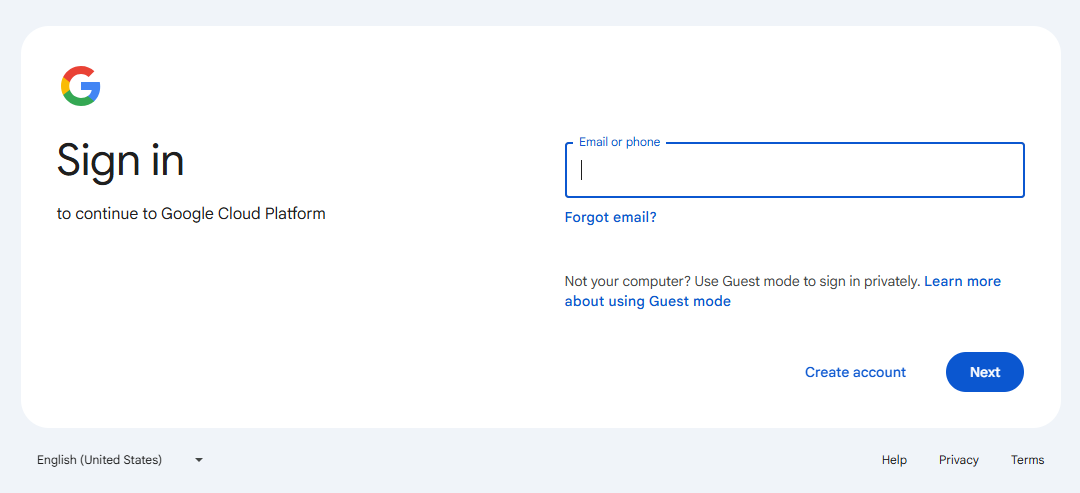This screenshot has width=1080, height=493.
Task: Open the Learn more about Guest mode link
Action: point(962,281)
